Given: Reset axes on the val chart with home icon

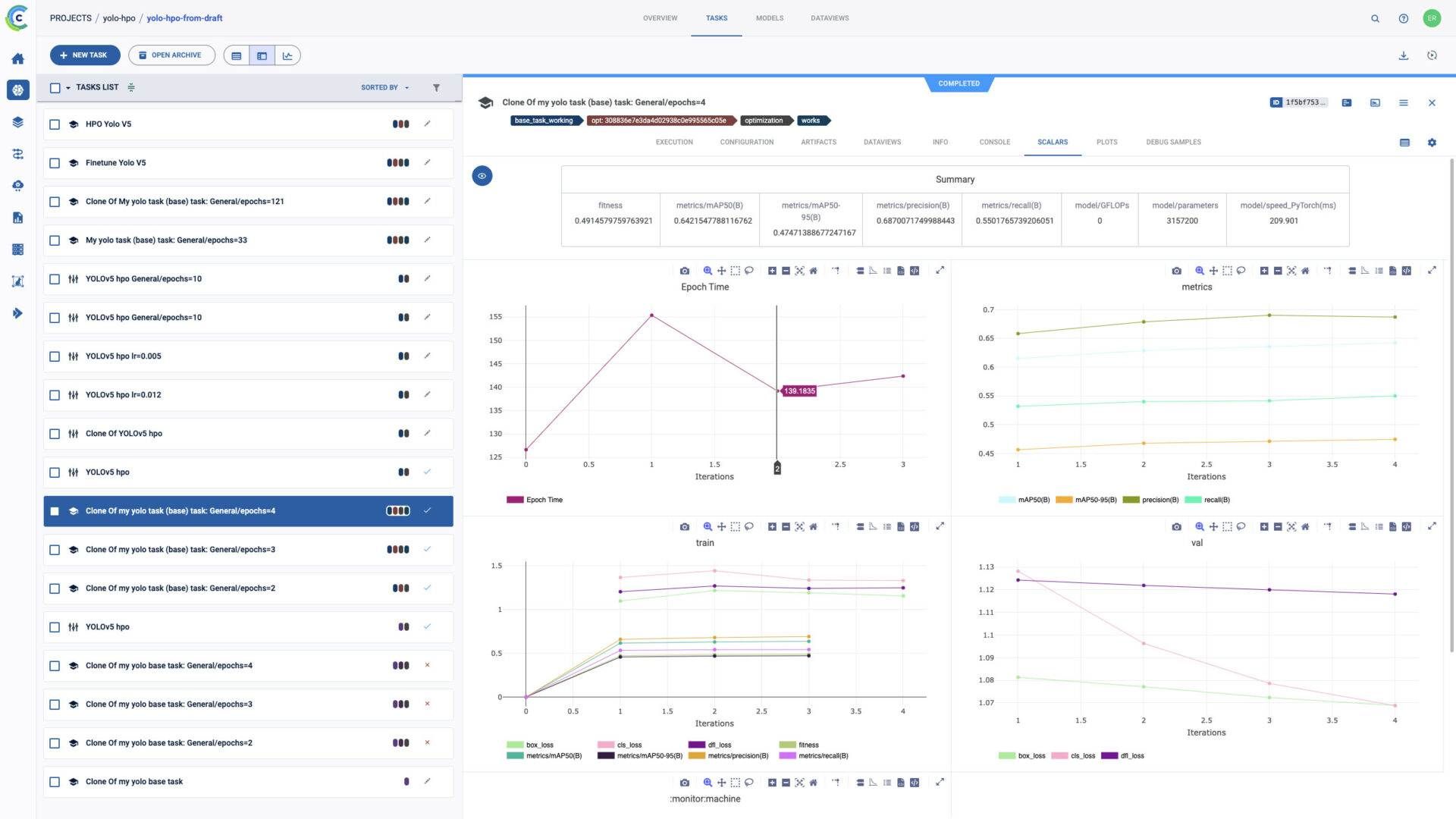Looking at the screenshot, I should coord(1305,526).
